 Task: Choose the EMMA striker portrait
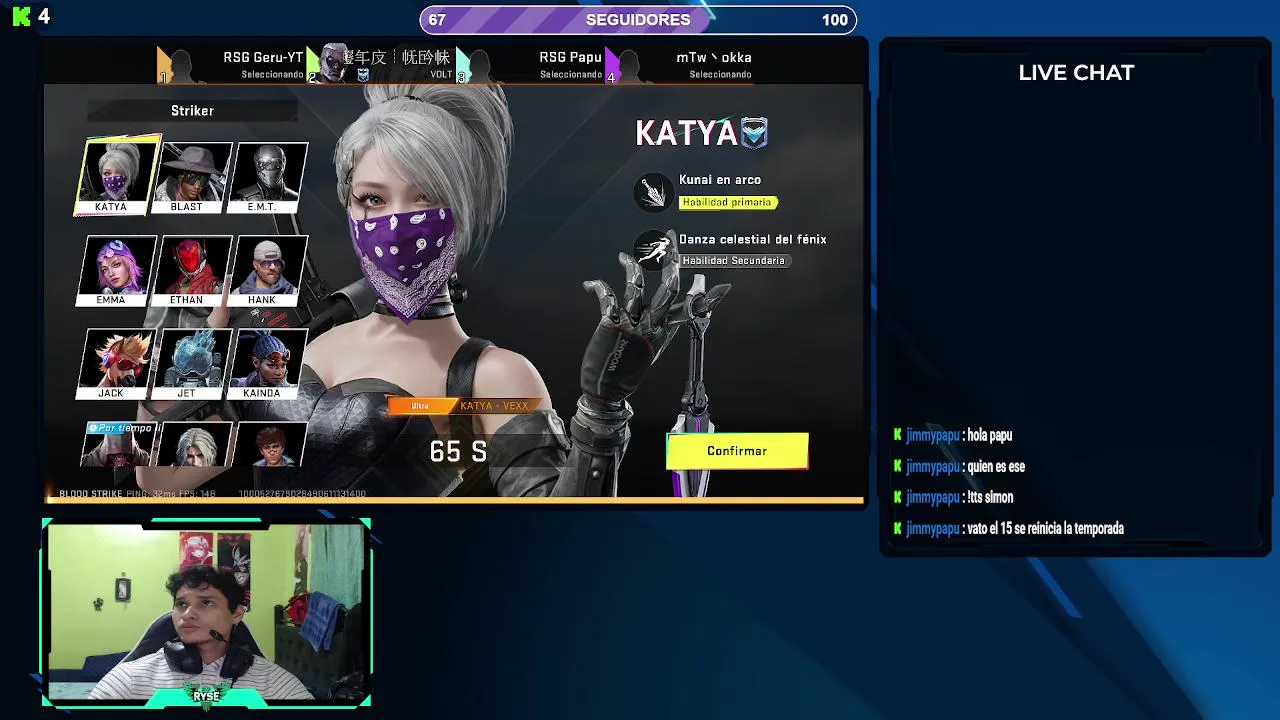117,271
